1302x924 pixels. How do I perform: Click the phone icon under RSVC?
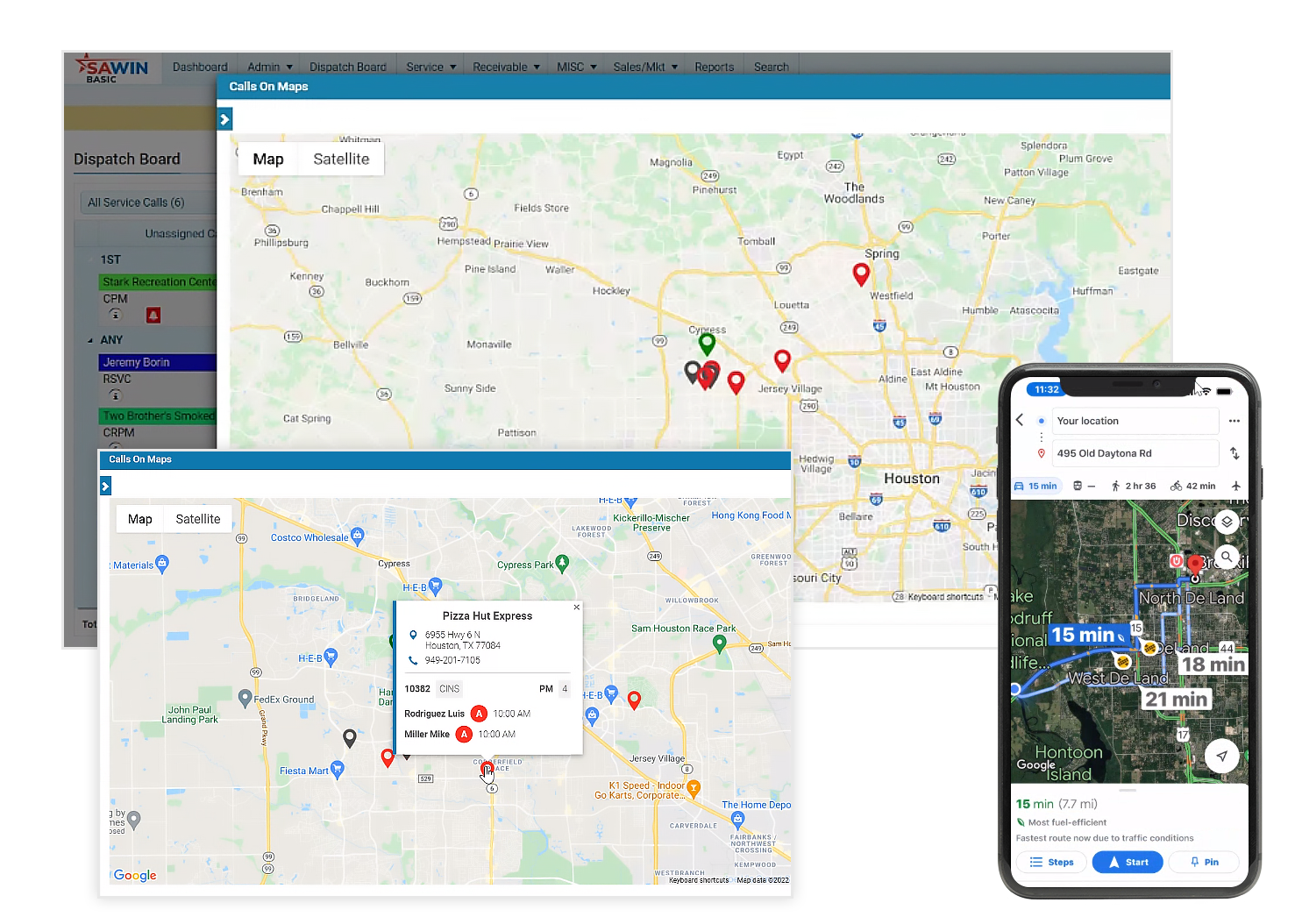pos(115,395)
